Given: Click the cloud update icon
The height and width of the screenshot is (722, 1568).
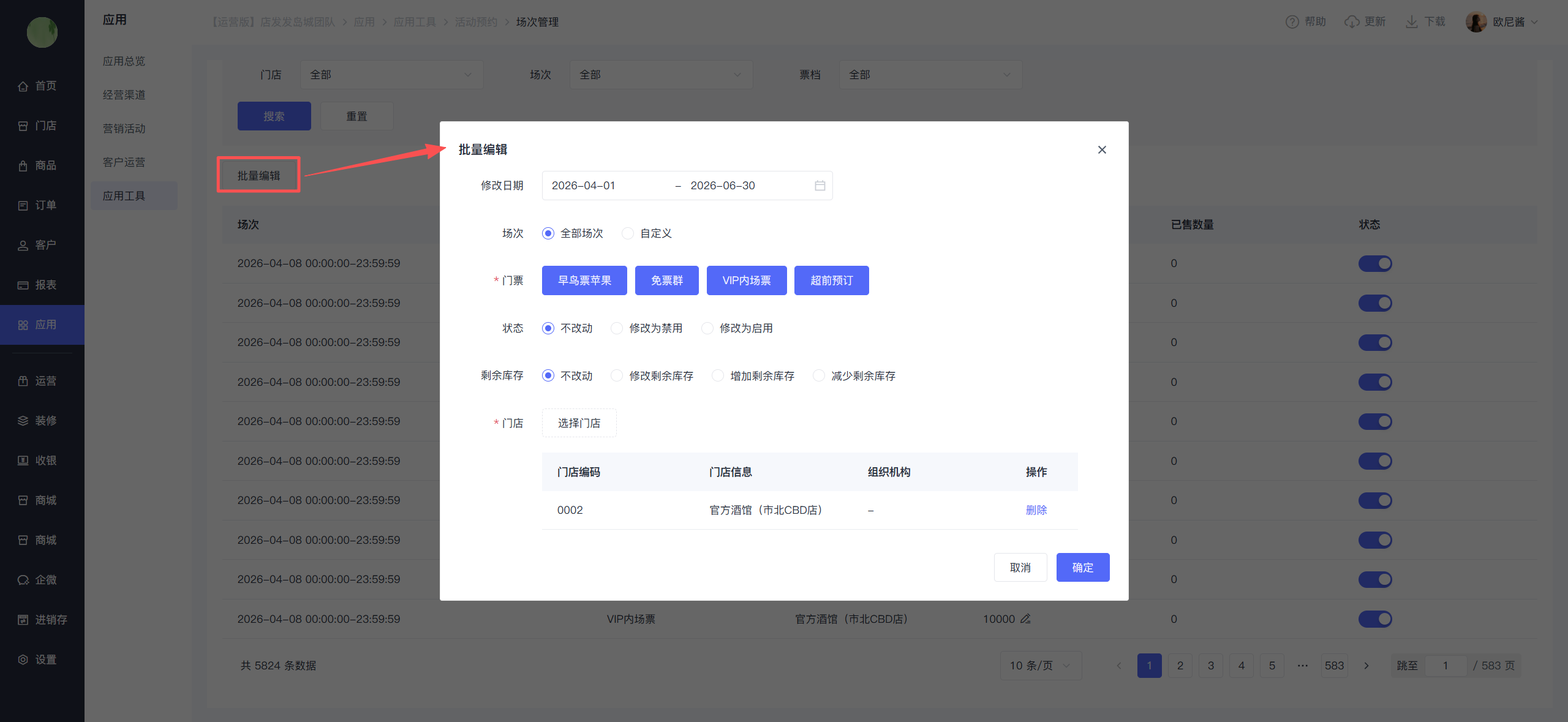Looking at the screenshot, I should (x=1351, y=22).
